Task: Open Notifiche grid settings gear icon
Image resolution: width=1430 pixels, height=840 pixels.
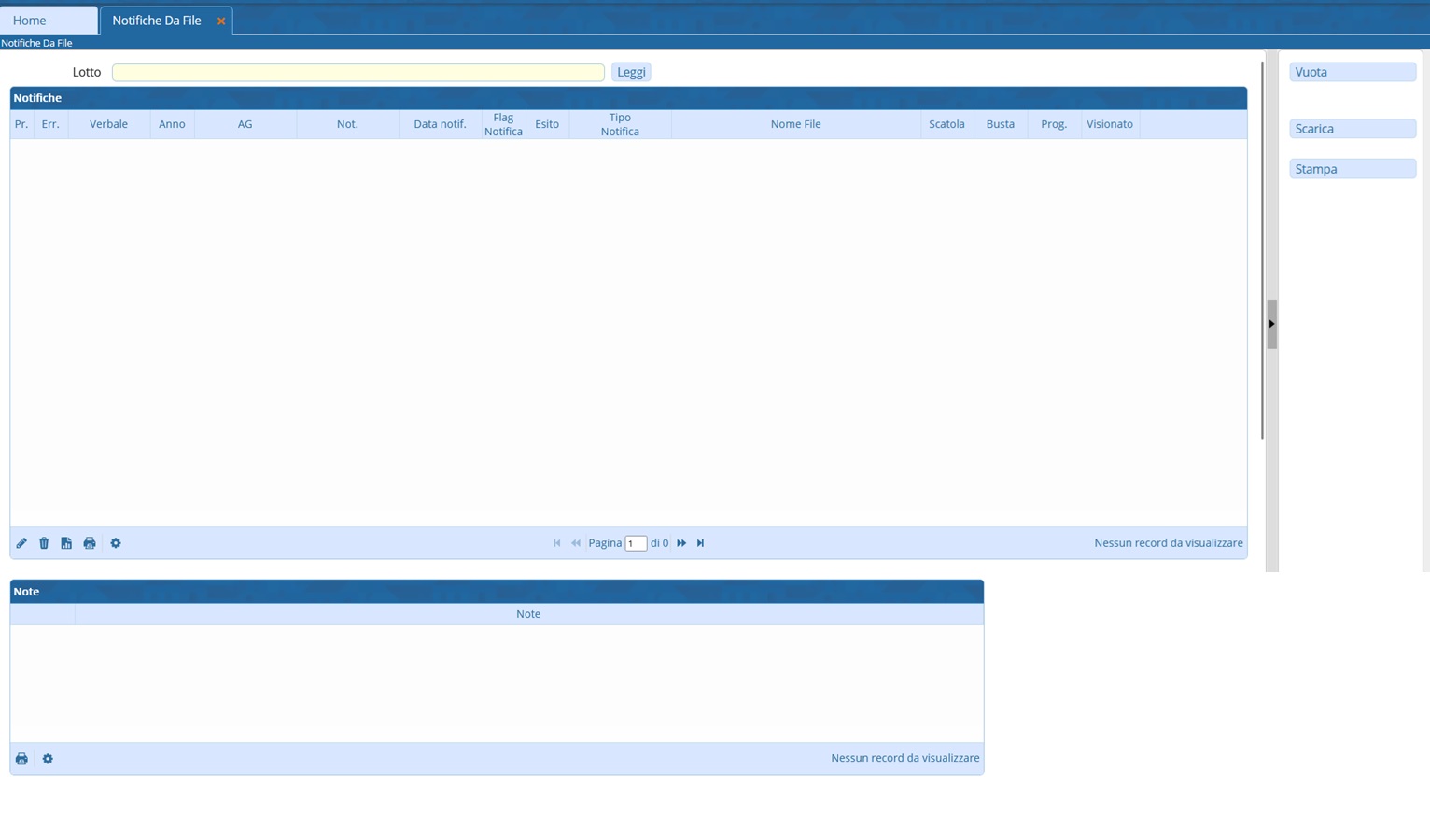Action: (116, 543)
